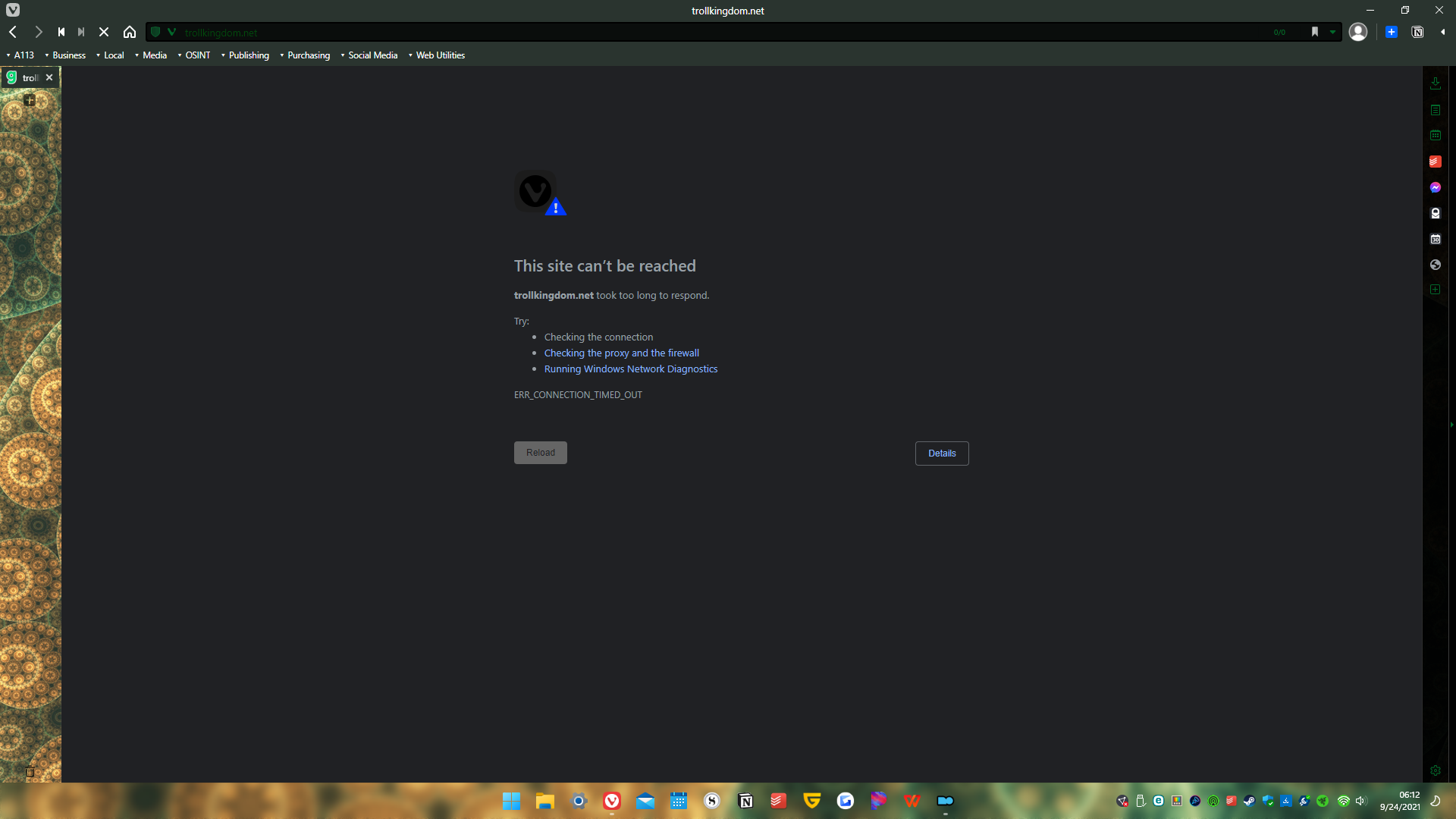The height and width of the screenshot is (819, 1456).
Task: Expand the A113 bookmarks folder
Action: (20, 55)
